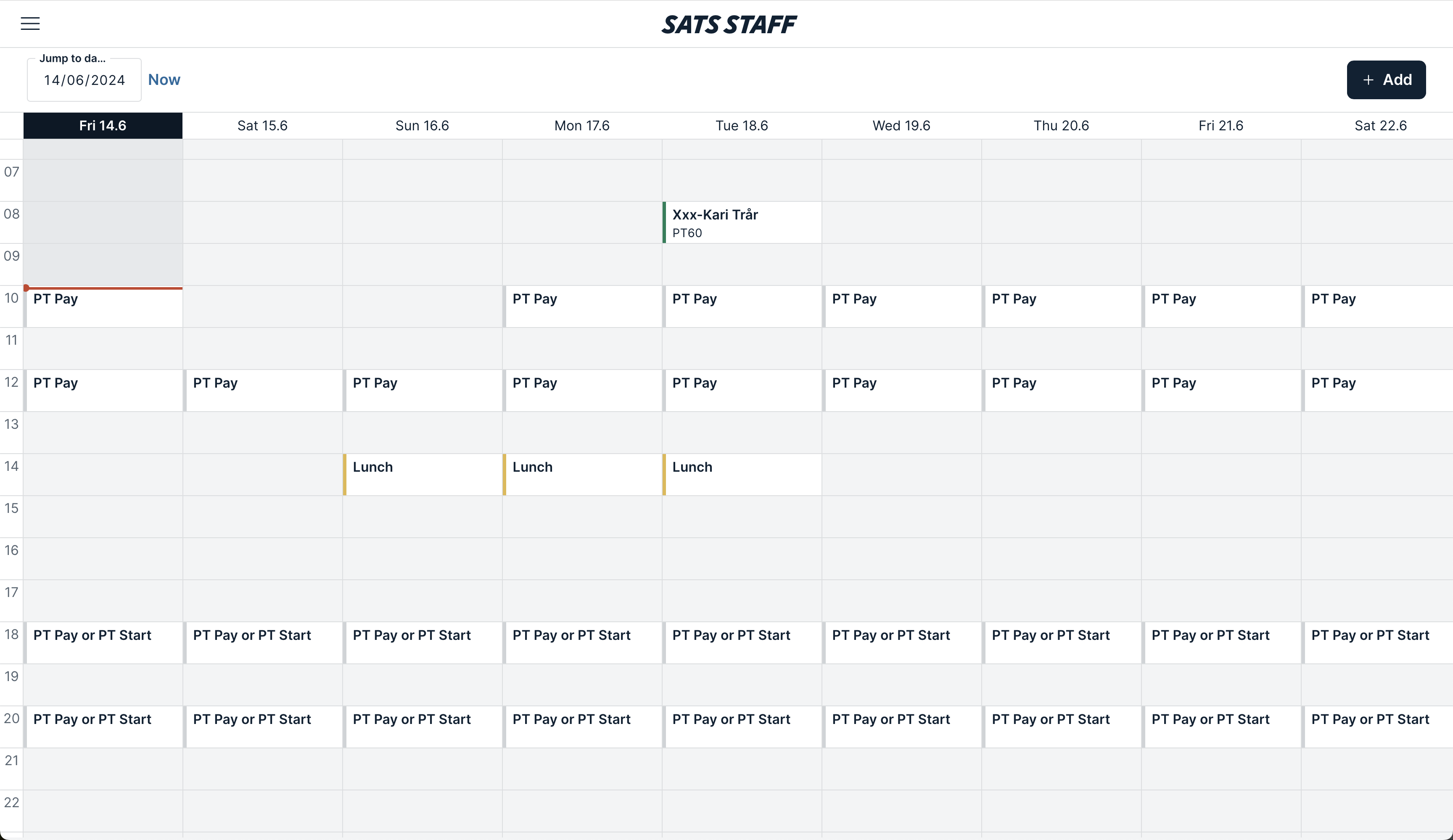Click the SATS STAFF logo
Image resolution: width=1453 pixels, height=840 pixels.
click(729, 24)
